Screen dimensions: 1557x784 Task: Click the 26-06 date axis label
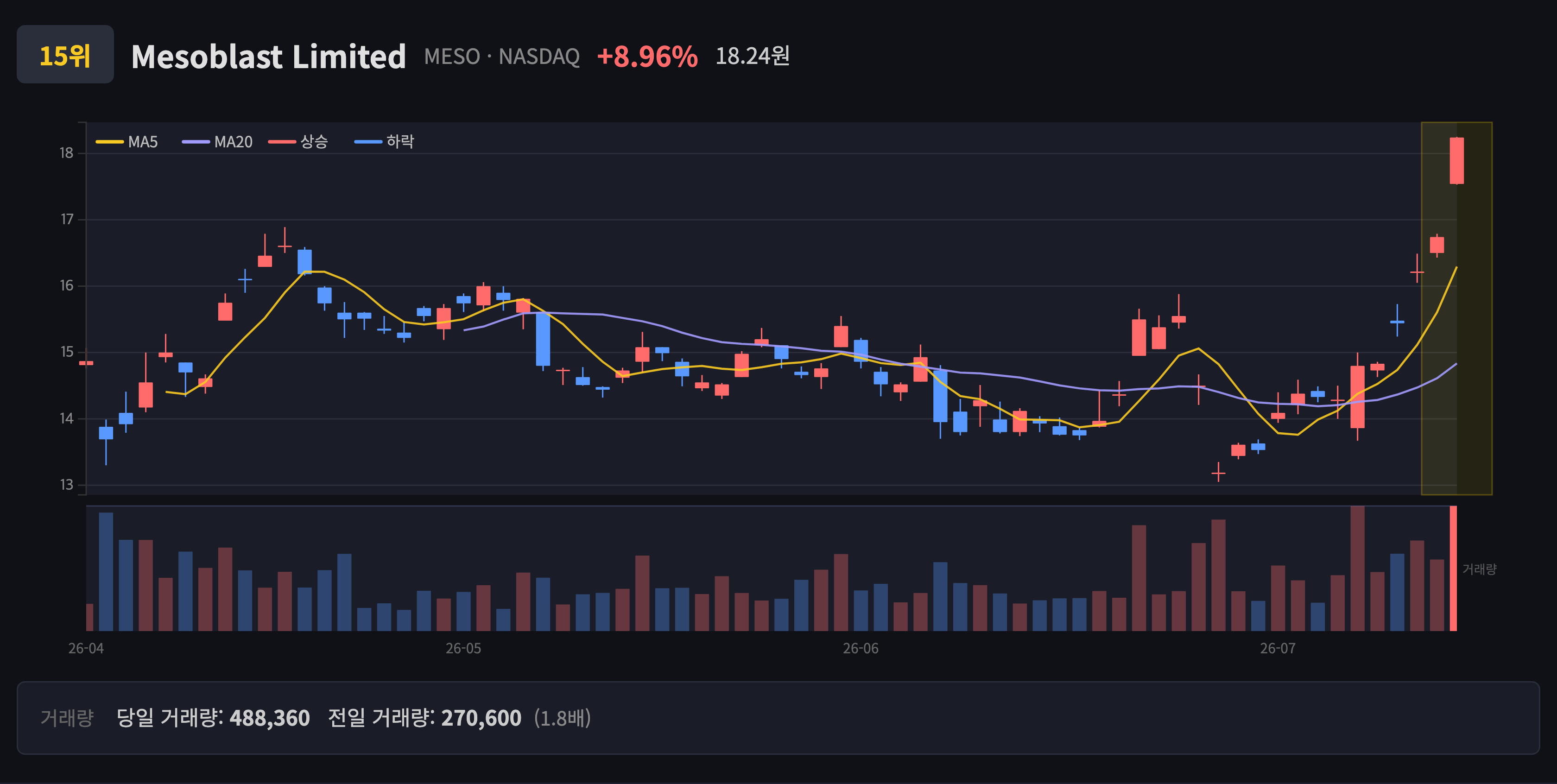[x=861, y=648]
